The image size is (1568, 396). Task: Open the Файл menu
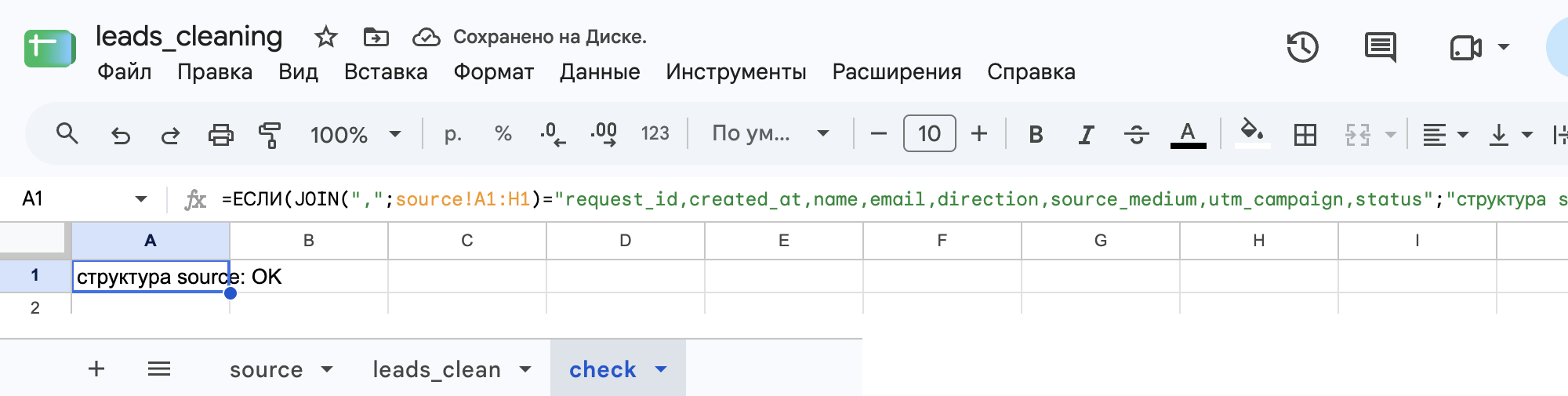point(124,72)
